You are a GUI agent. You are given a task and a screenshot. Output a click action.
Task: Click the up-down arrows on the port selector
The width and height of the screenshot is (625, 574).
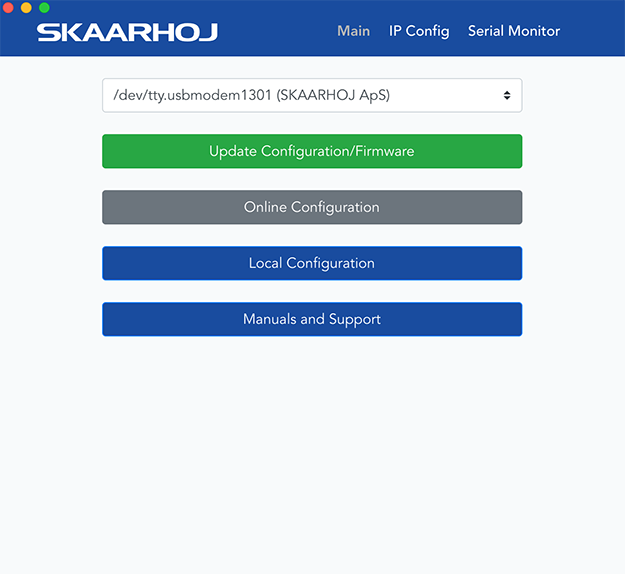(x=506, y=96)
